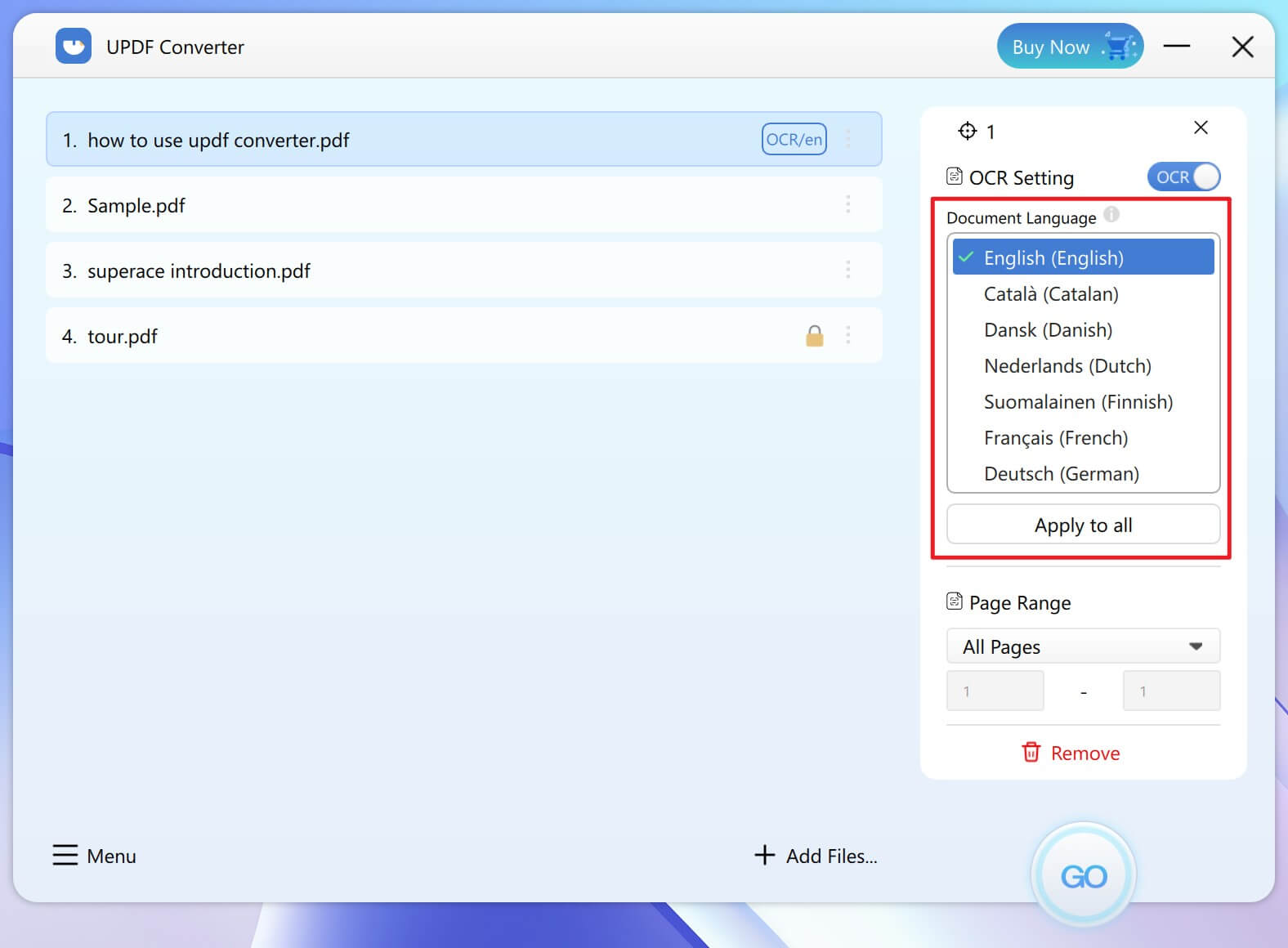The width and height of the screenshot is (1288, 948).
Task: Click the OCR Setting document icon
Action: point(954,176)
